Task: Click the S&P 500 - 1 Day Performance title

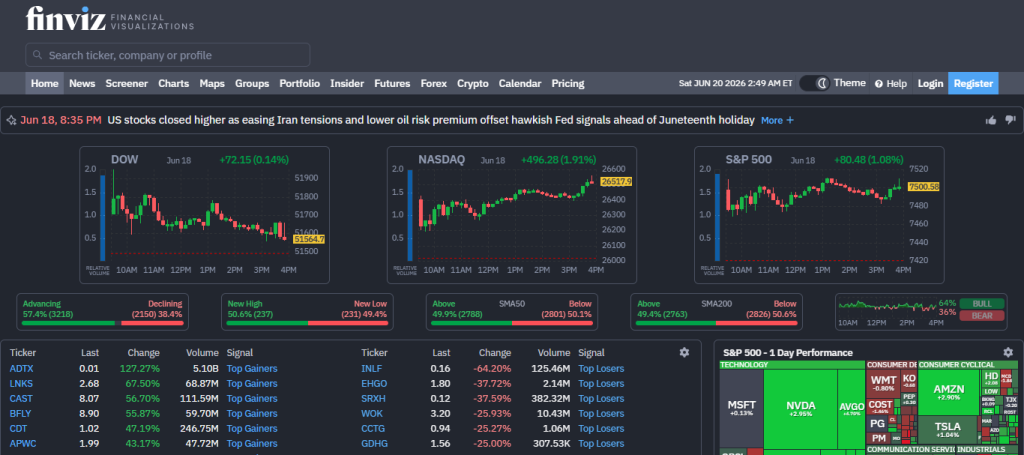Action: point(788,353)
